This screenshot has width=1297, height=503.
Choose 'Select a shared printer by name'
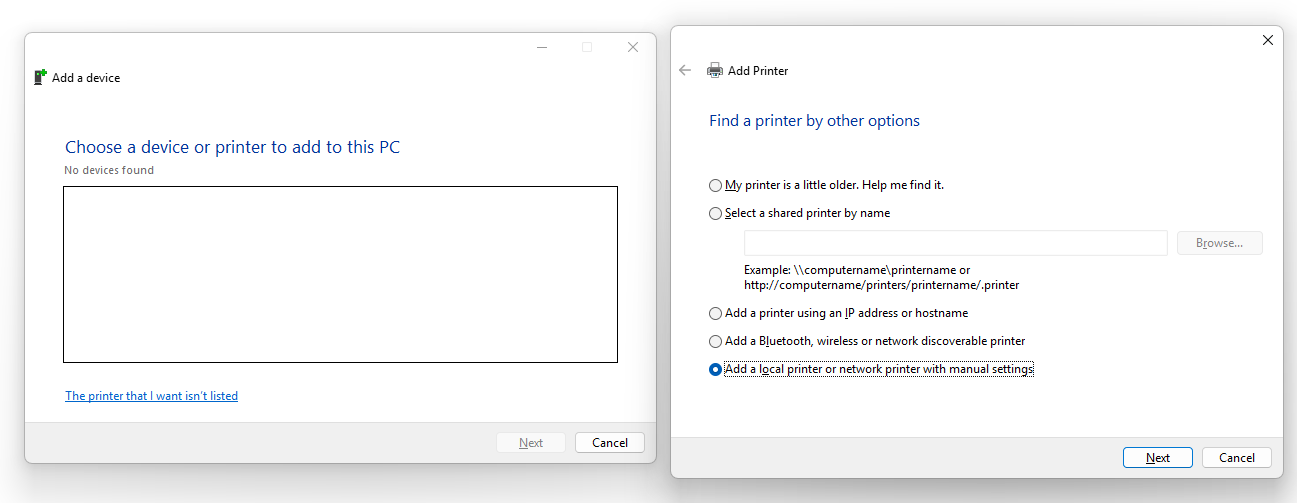pos(715,213)
